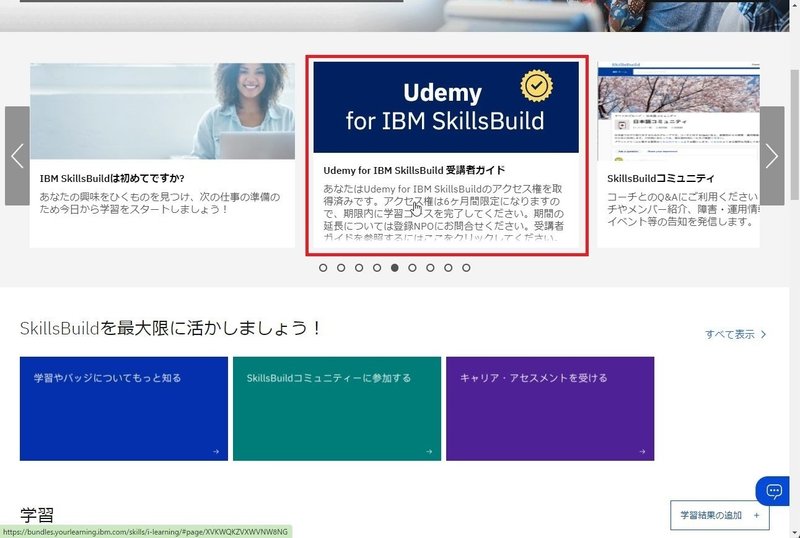Click text あなたはUdemy for IBM SkillsBuildのアクセス権を取得済みです
This screenshot has height=538, width=800.
click(442, 194)
